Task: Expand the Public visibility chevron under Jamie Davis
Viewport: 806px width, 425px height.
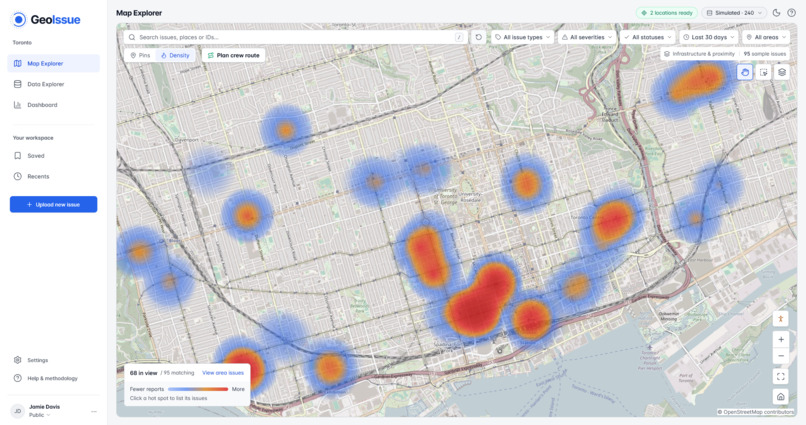Action: (49, 415)
